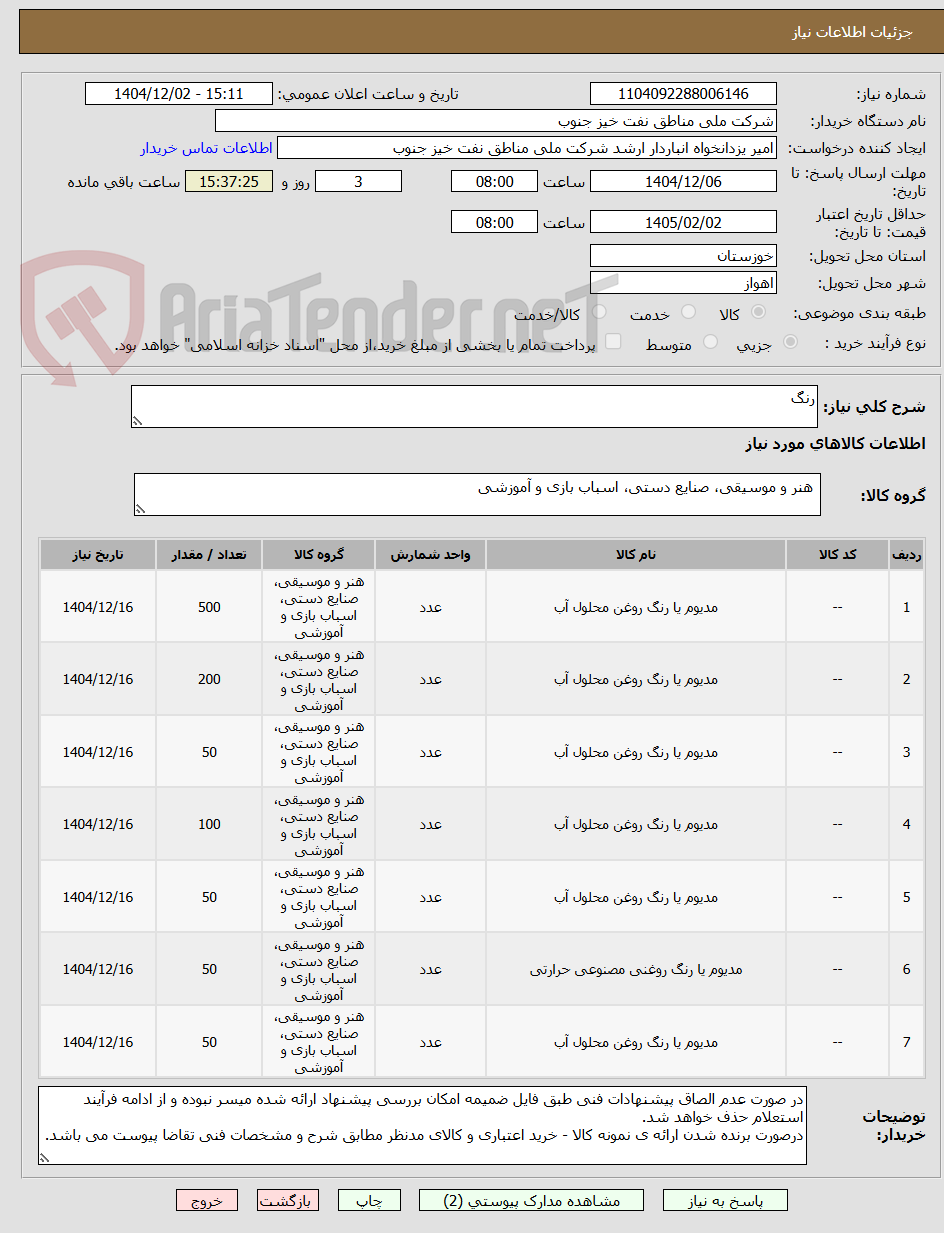The width and height of the screenshot is (944, 1233).
Task: Click item name in row 6
Action: click(636, 969)
